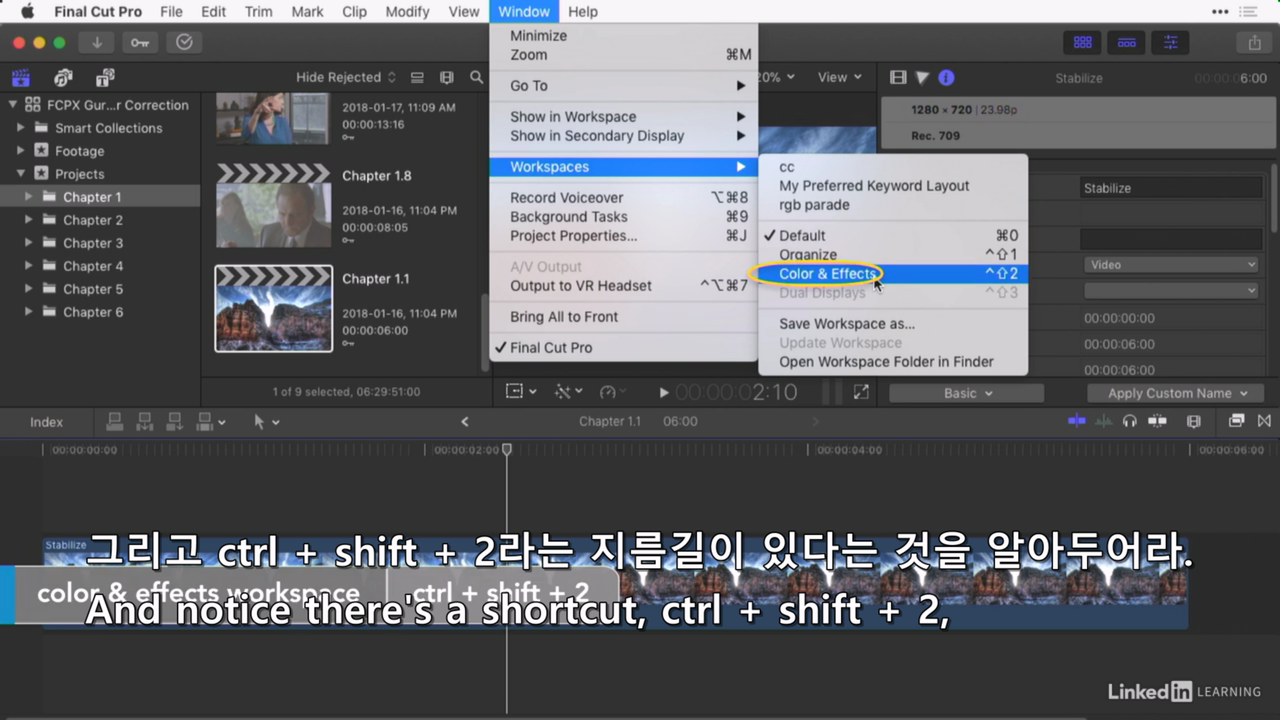Open Record Voiceover from Window menu
This screenshot has height=720, width=1280.
(x=624, y=198)
